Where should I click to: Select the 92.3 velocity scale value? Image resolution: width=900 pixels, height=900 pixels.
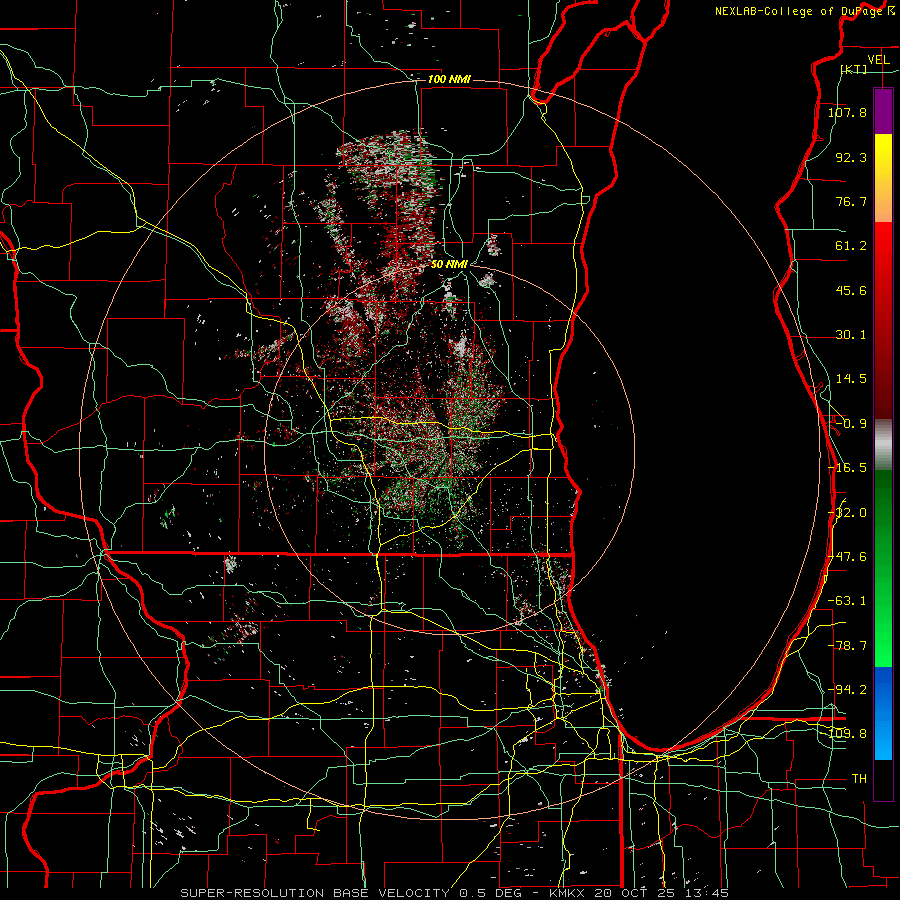(x=851, y=157)
